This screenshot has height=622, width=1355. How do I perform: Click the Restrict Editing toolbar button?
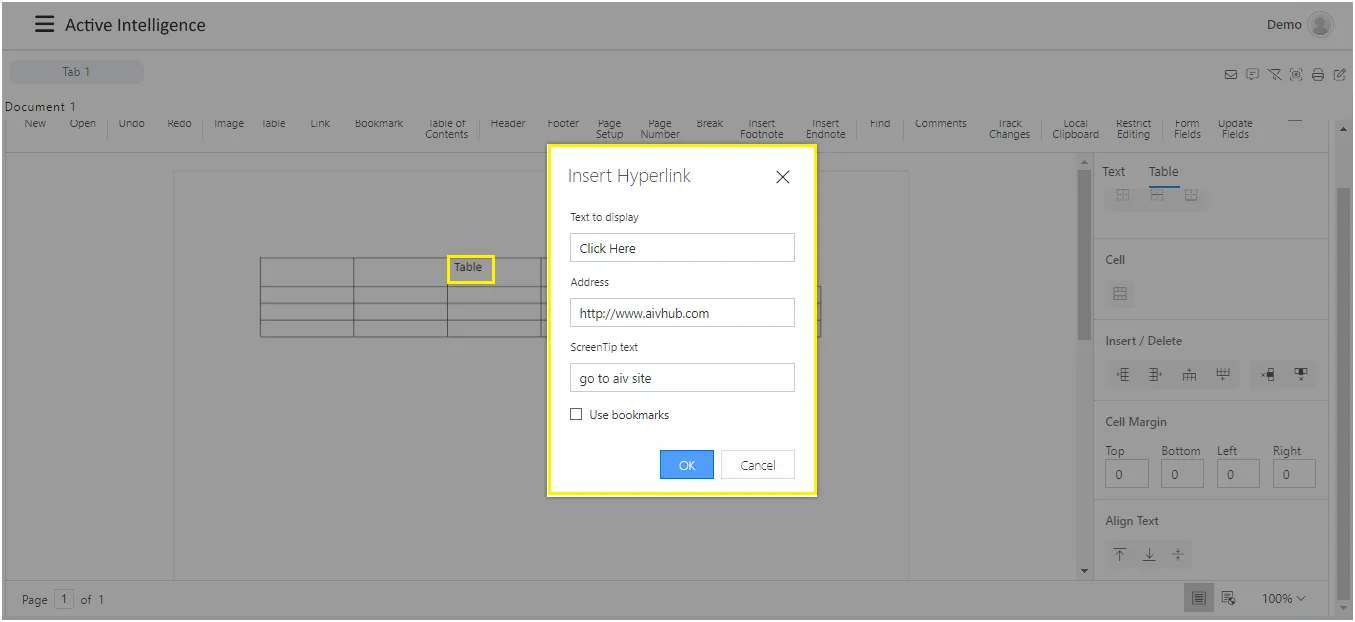1133,129
